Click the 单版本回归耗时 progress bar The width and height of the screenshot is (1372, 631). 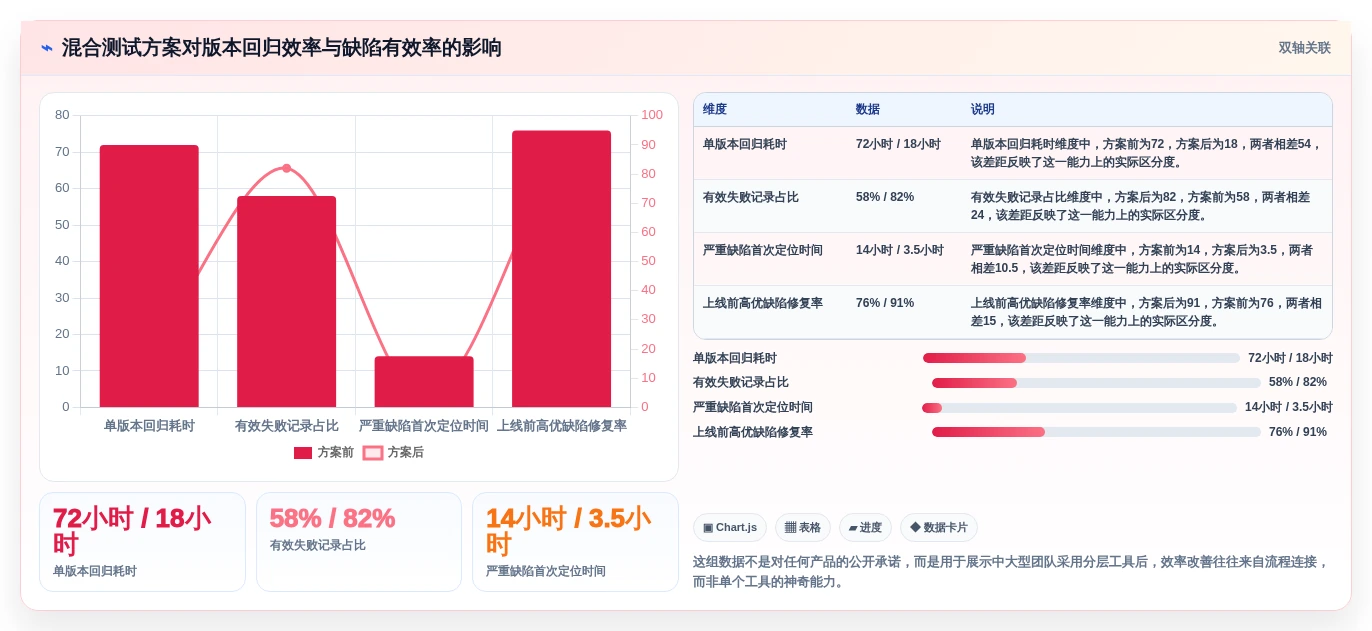1081,358
